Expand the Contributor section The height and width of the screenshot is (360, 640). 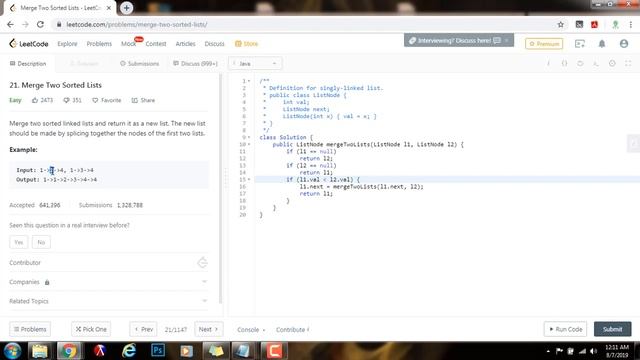tap(109, 262)
